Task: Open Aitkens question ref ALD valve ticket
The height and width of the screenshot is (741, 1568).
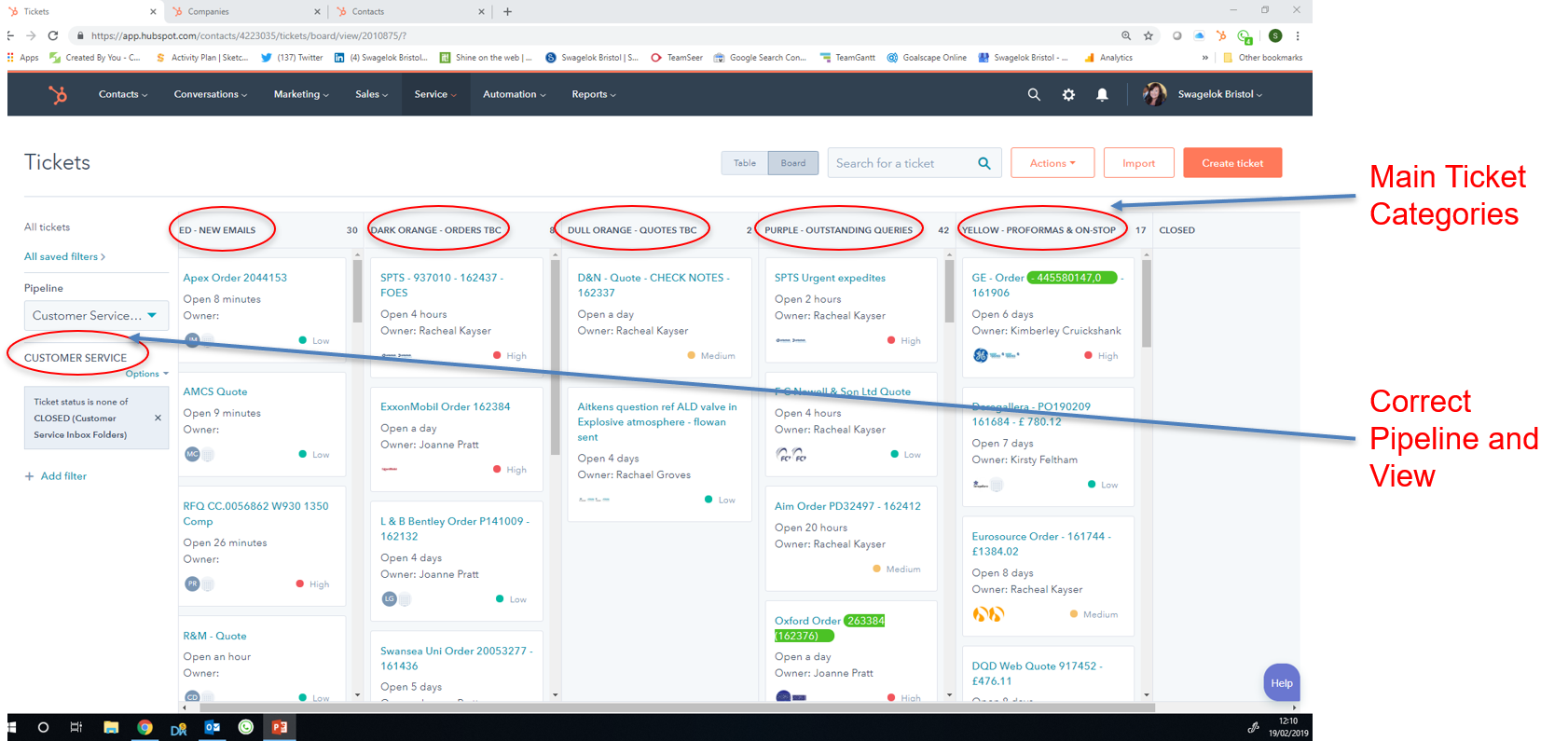Action: tap(656, 421)
